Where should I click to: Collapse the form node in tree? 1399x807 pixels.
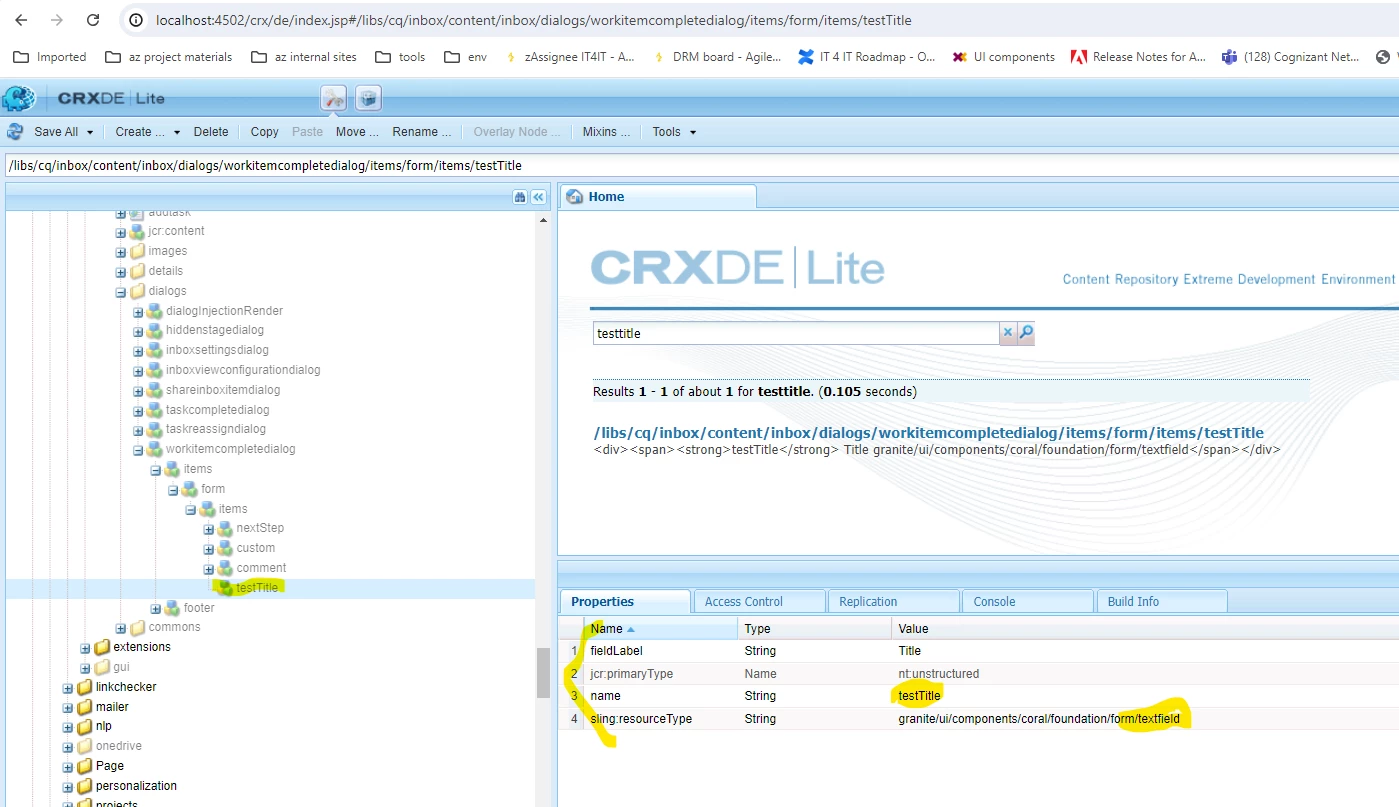tap(174, 490)
